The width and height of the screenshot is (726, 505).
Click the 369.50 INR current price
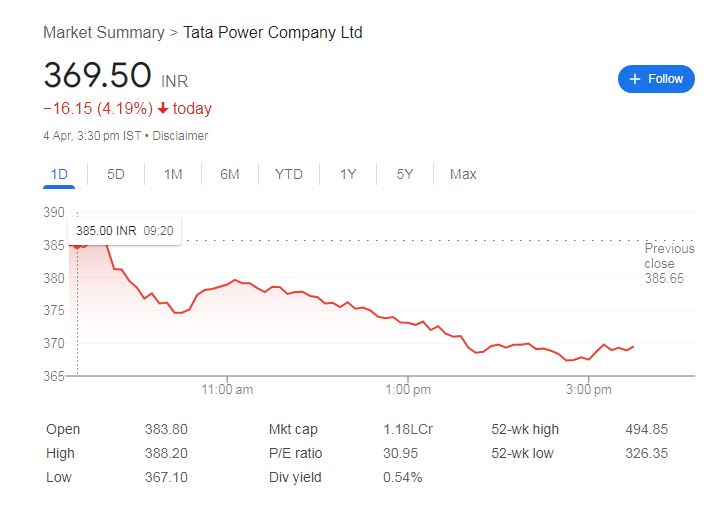tap(97, 76)
